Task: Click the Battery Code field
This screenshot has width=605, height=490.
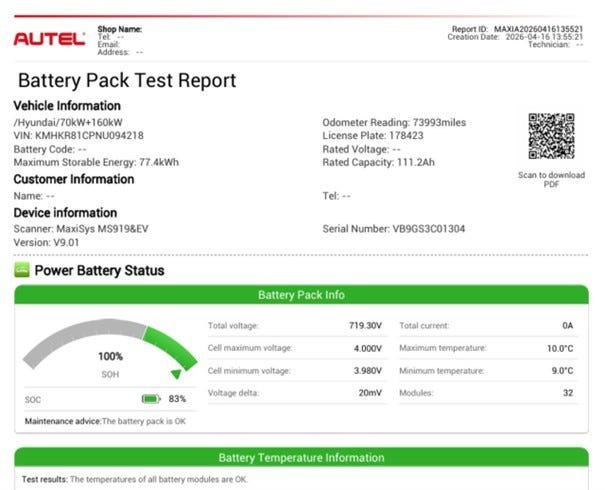Action: 50,149
